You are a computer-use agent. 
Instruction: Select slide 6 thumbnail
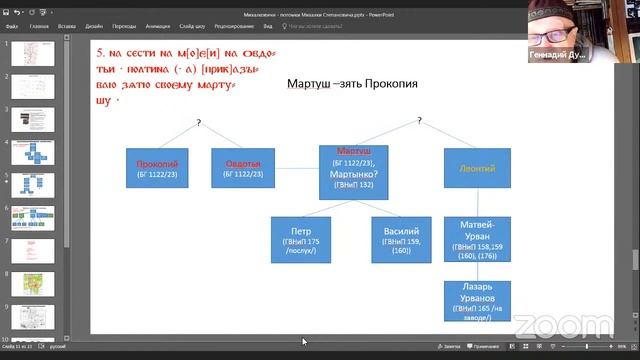[33, 218]
